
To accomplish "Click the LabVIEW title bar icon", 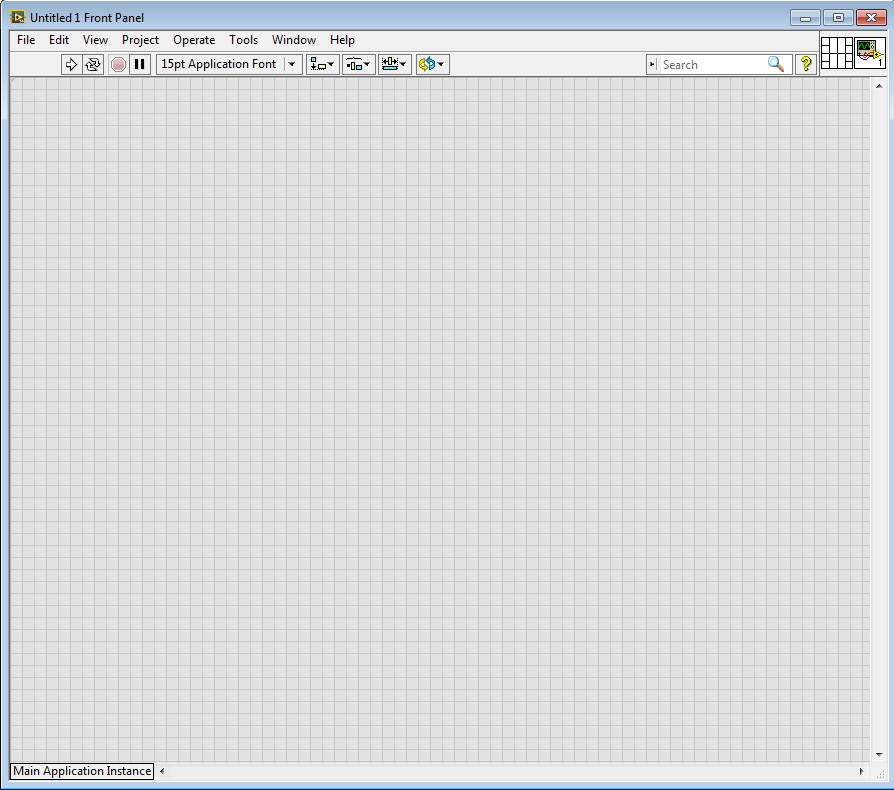I will click(x=18, y=18).
